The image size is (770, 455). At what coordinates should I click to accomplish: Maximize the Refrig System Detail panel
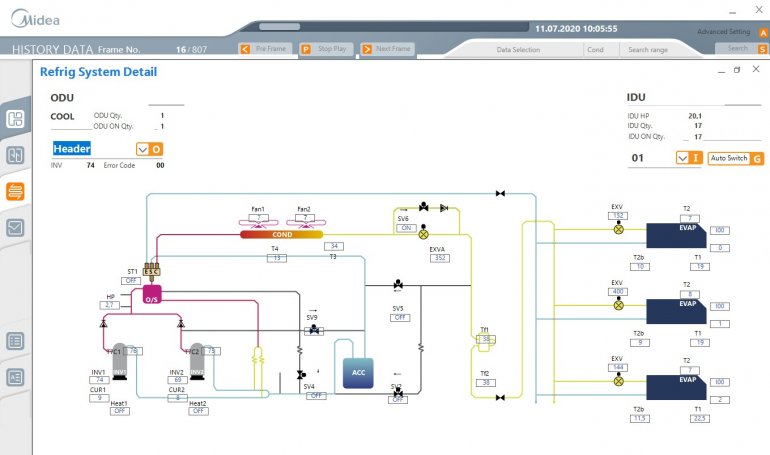coord(737,70)
